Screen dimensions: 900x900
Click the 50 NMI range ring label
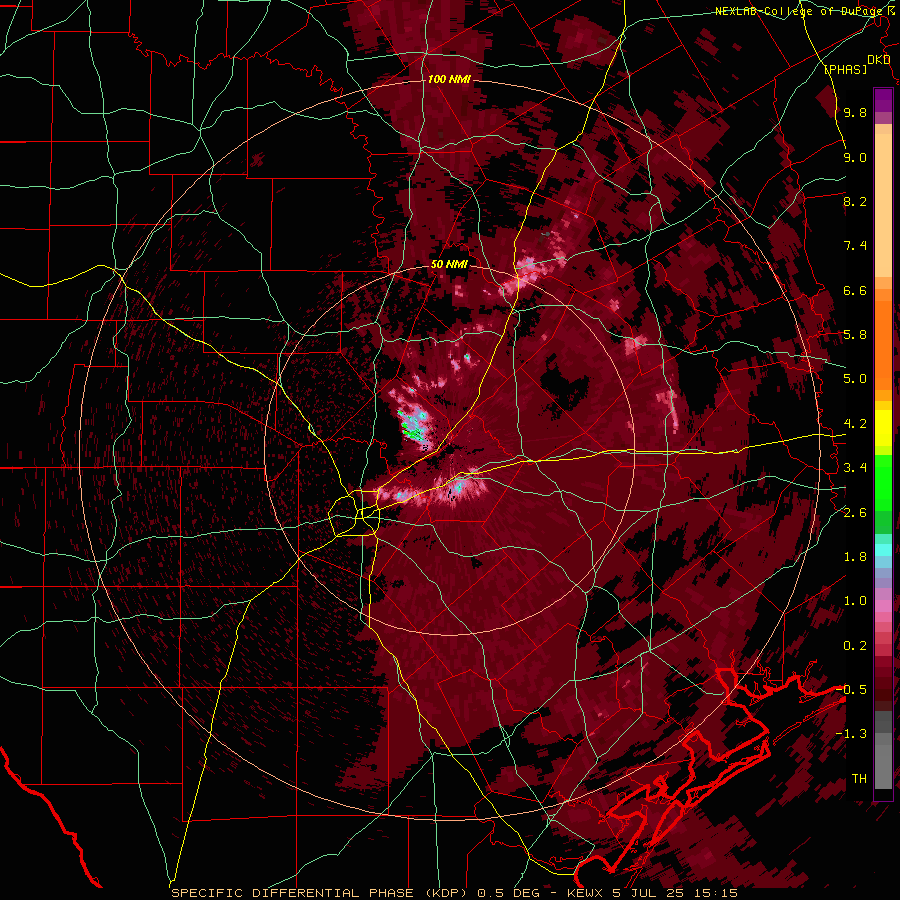coord(449,264)
